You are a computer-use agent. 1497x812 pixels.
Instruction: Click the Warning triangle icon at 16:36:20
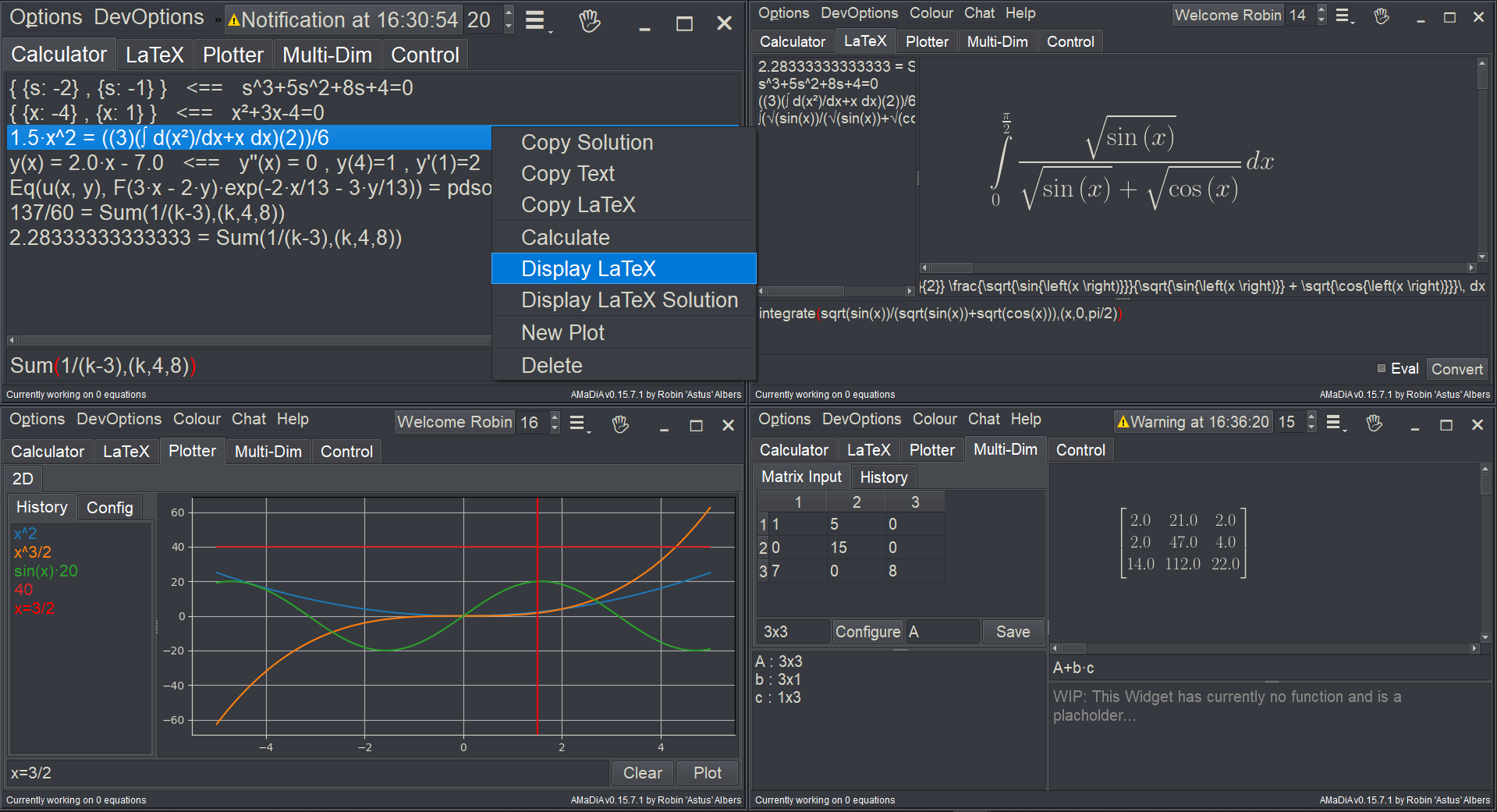tap(1122, 421)
